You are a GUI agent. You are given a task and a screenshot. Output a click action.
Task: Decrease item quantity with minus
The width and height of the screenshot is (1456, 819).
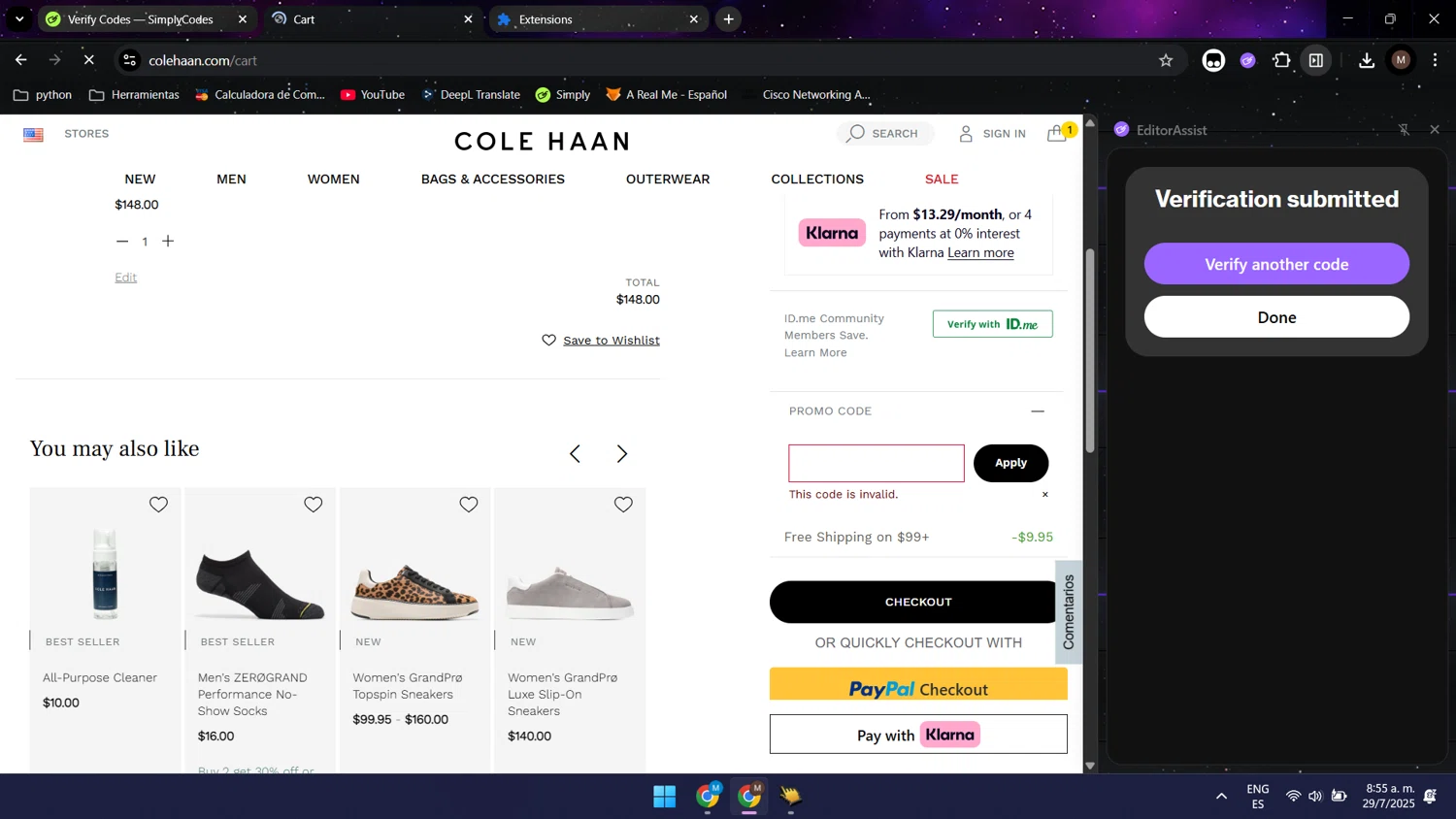pos(122,242)
